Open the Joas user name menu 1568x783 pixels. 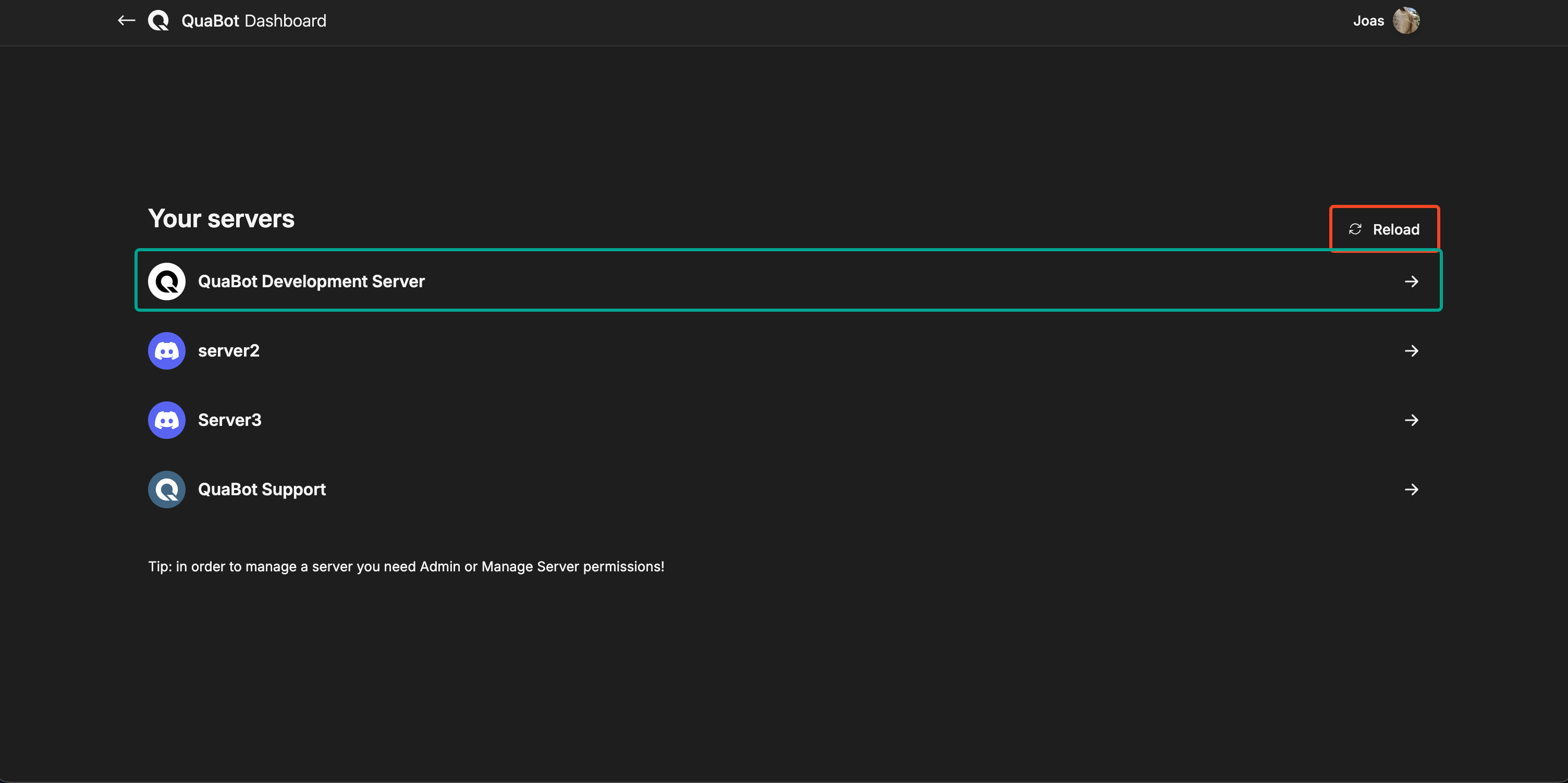(x=1368, y=21)
